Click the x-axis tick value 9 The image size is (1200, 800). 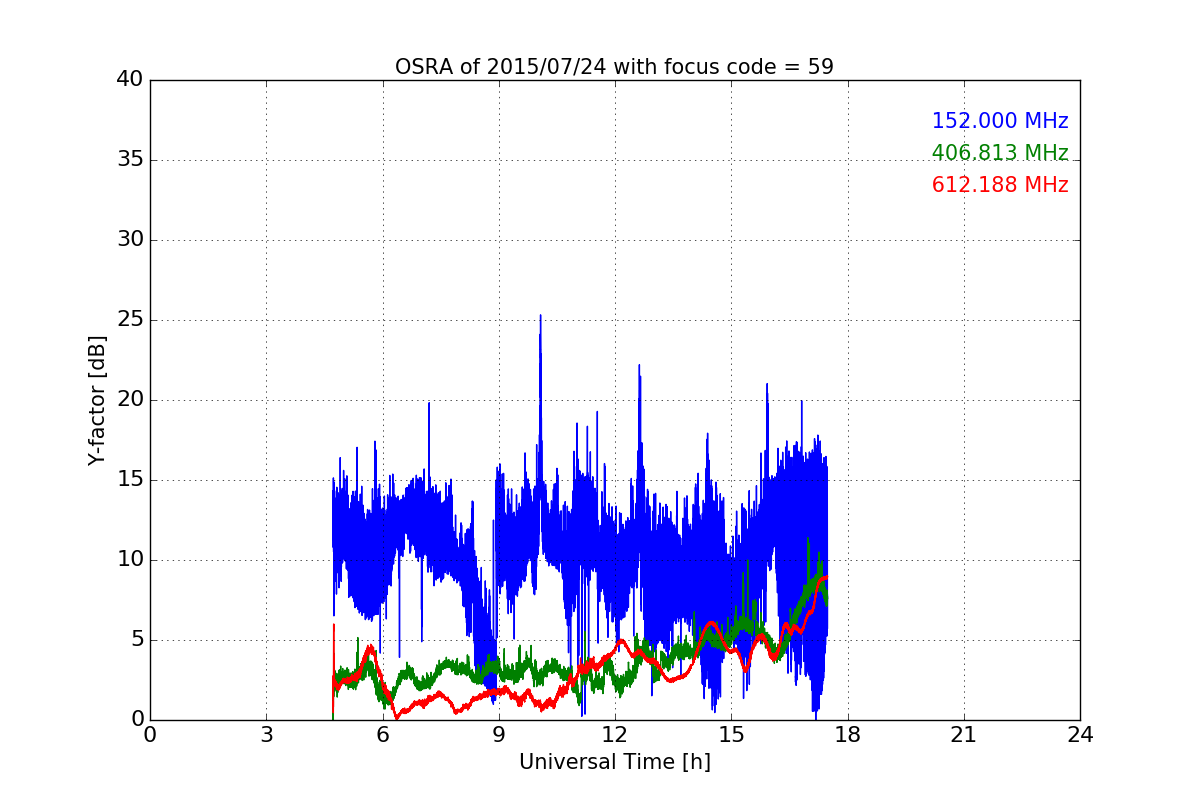pos(498,735)
